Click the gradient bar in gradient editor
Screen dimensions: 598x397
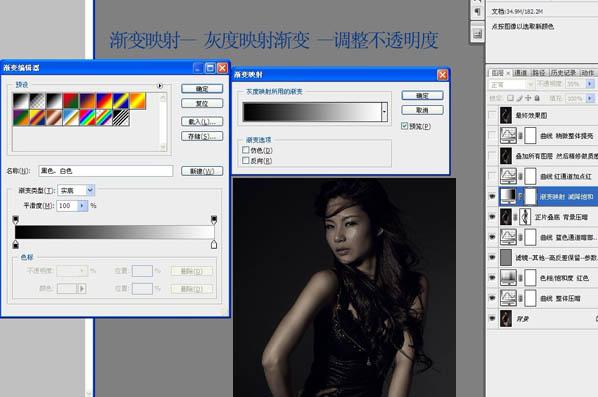point(114,232)
